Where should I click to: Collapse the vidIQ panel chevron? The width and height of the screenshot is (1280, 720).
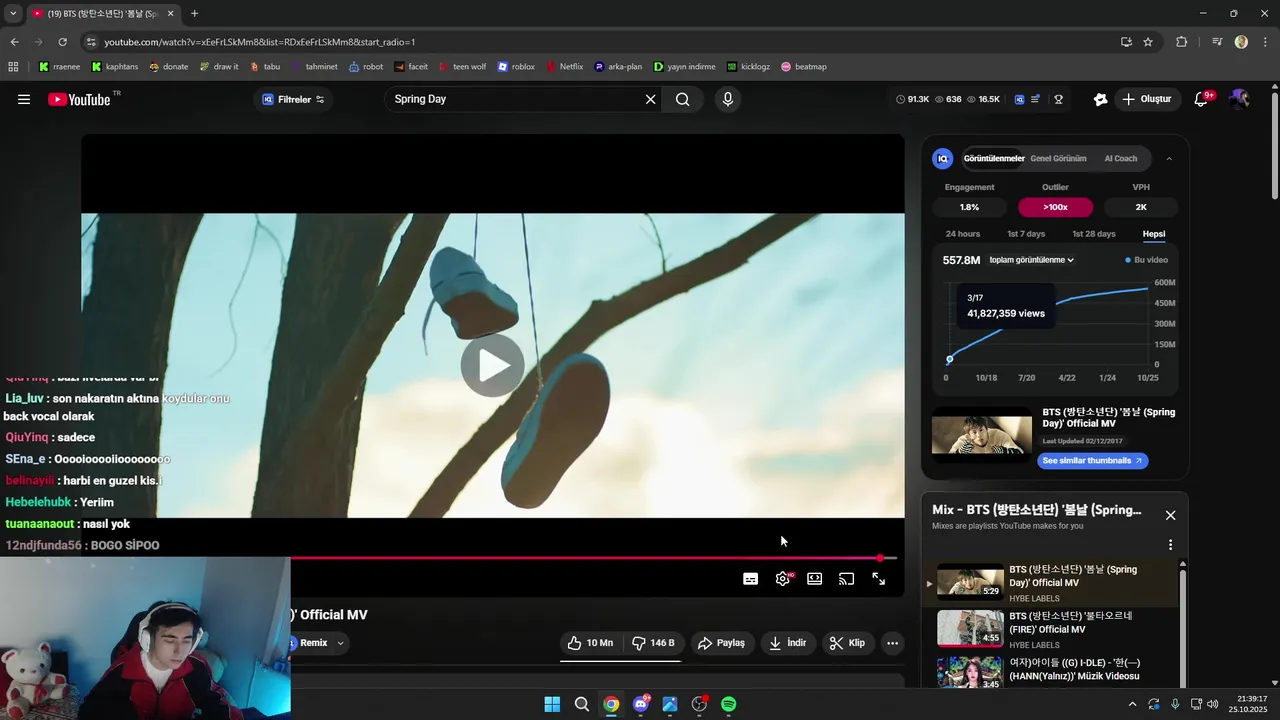pos(1169,158)
